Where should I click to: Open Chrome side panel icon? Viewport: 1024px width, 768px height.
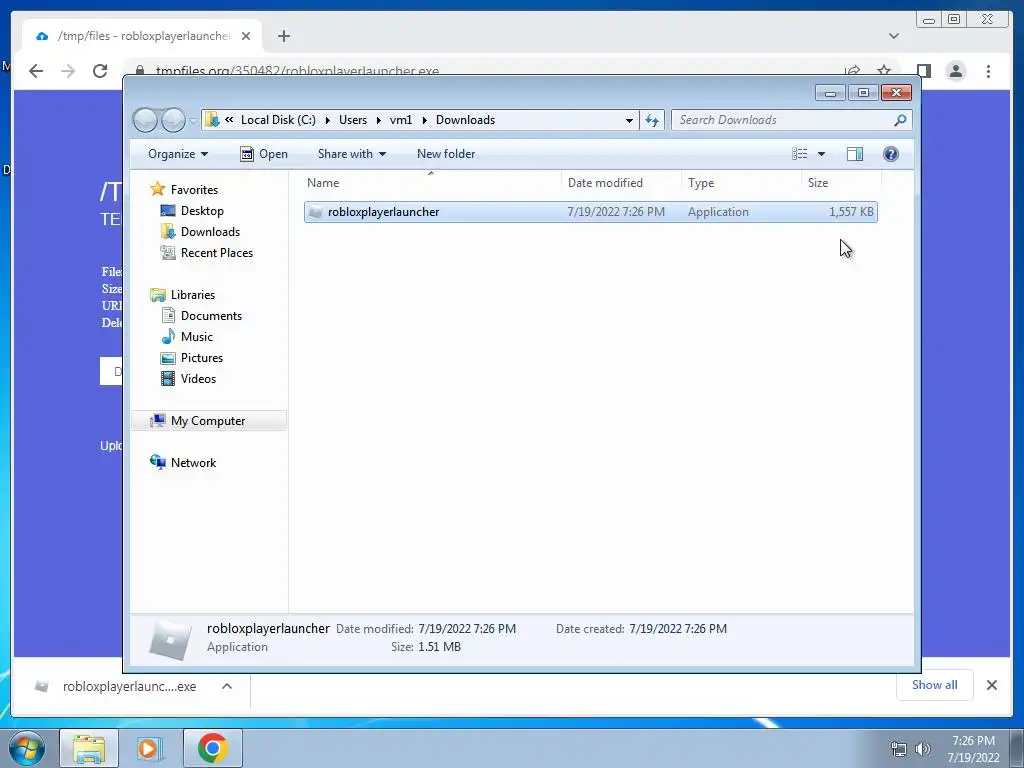click(923, 71)
